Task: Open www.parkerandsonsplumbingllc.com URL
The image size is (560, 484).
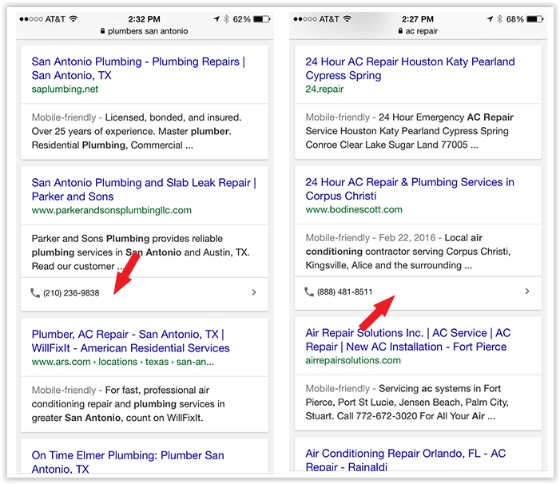Action: tap(111, 210)
